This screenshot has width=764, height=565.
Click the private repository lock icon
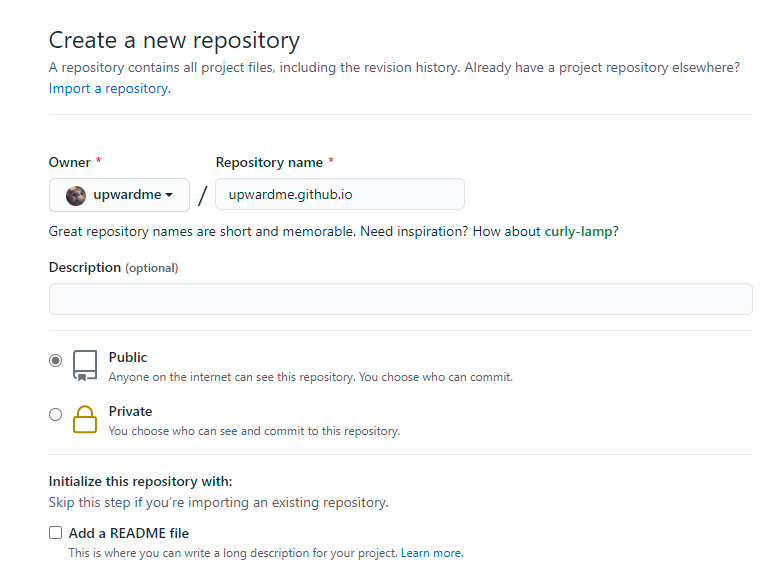tap(85, 419)
